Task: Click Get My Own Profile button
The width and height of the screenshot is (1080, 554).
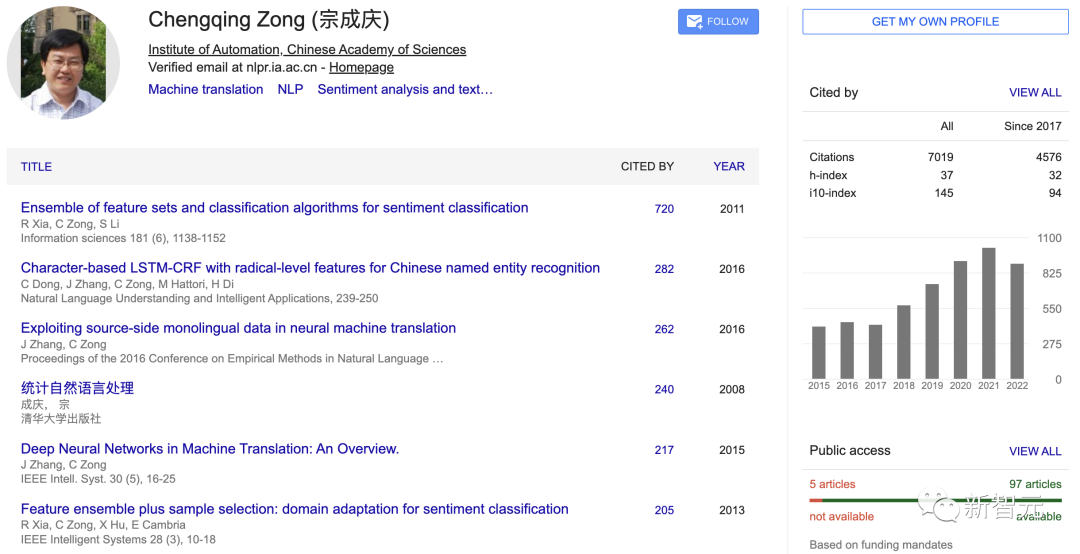Action: point(935,21)
